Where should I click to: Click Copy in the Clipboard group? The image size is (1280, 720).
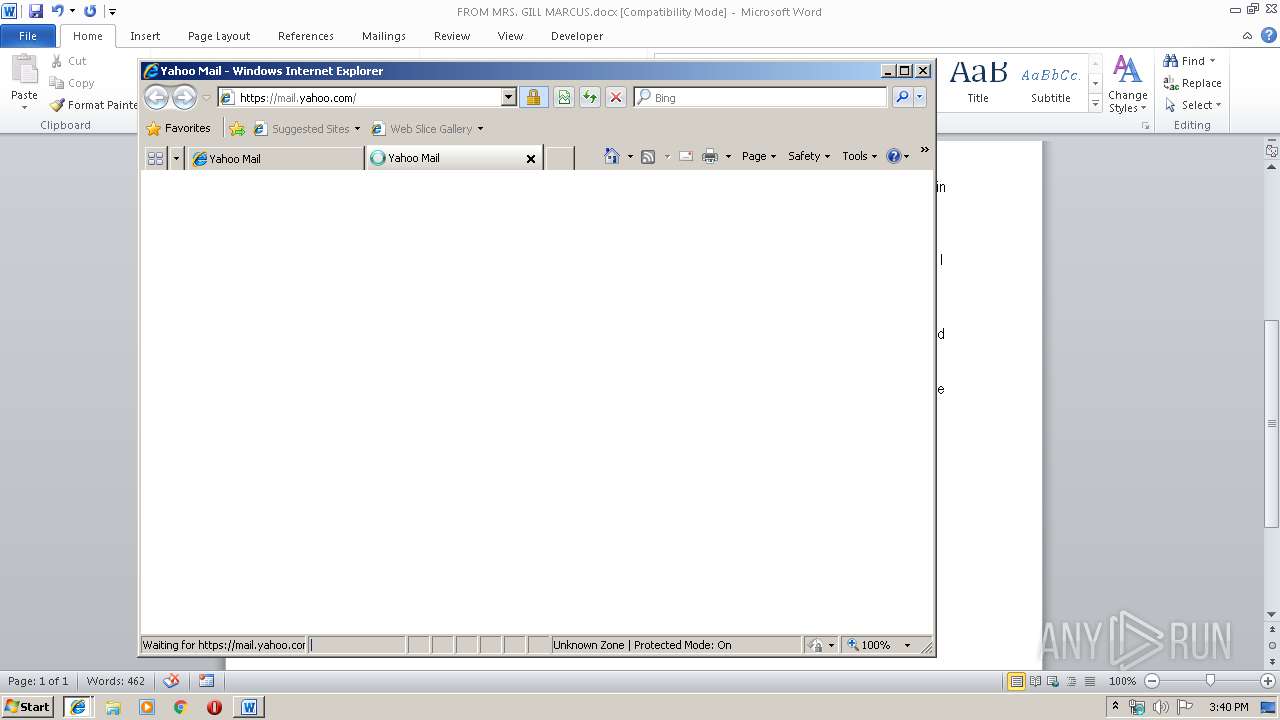click(72, 83)
